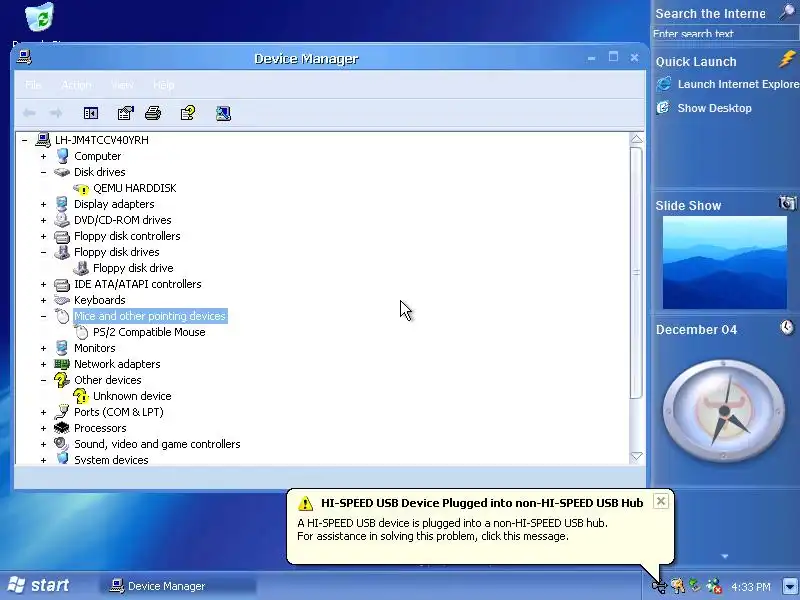Click the device tree vertical scrollbar thumb
This screenshot has width=800, height=600.
click(636, 272)
